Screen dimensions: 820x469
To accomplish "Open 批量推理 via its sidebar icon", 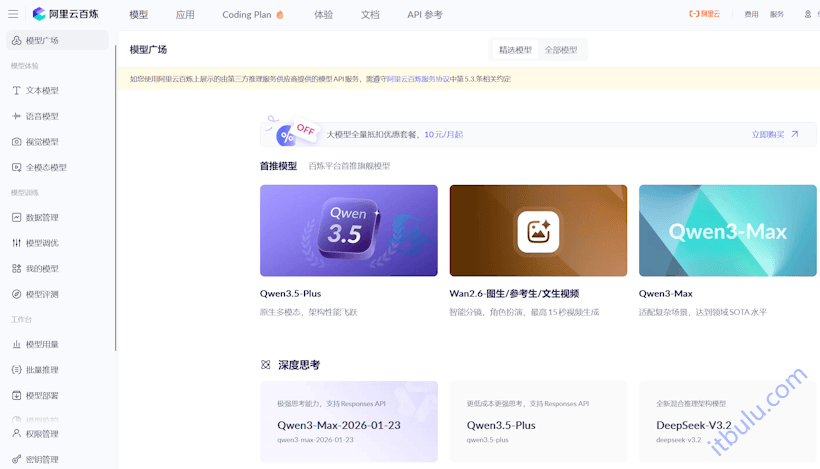I will point(17,370).
